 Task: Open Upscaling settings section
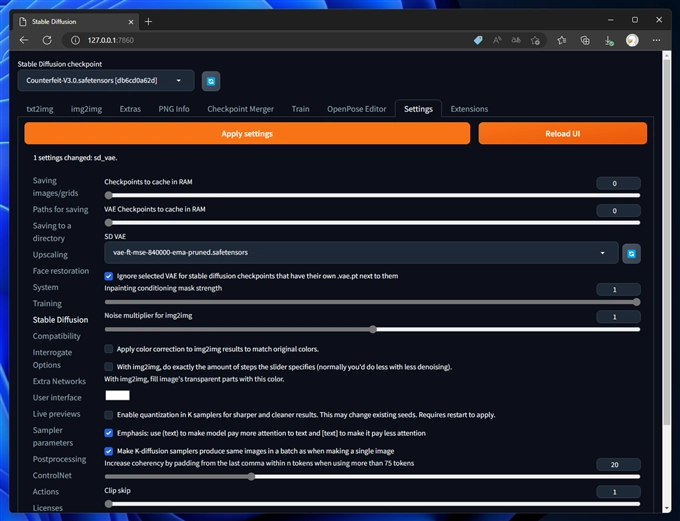click(x=50, y=255)
